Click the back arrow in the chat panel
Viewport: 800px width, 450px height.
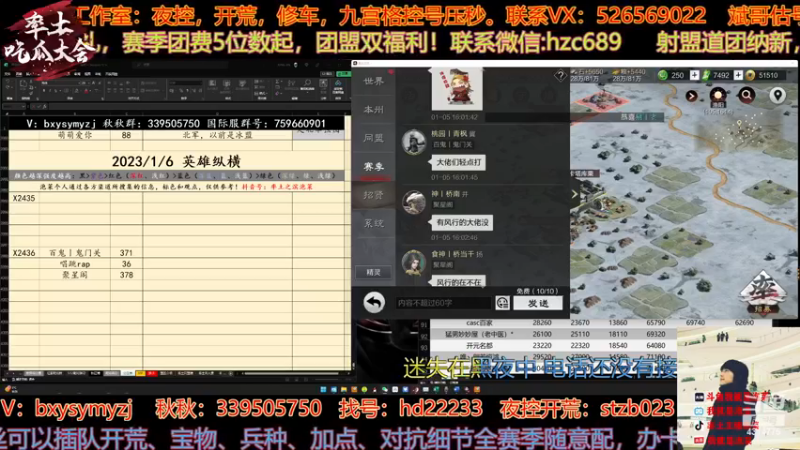[374, 303]
